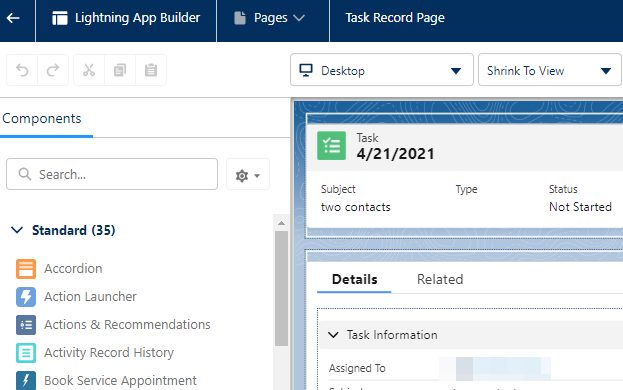Select the Components tab
623x390 pixels.
click(42, 118)
